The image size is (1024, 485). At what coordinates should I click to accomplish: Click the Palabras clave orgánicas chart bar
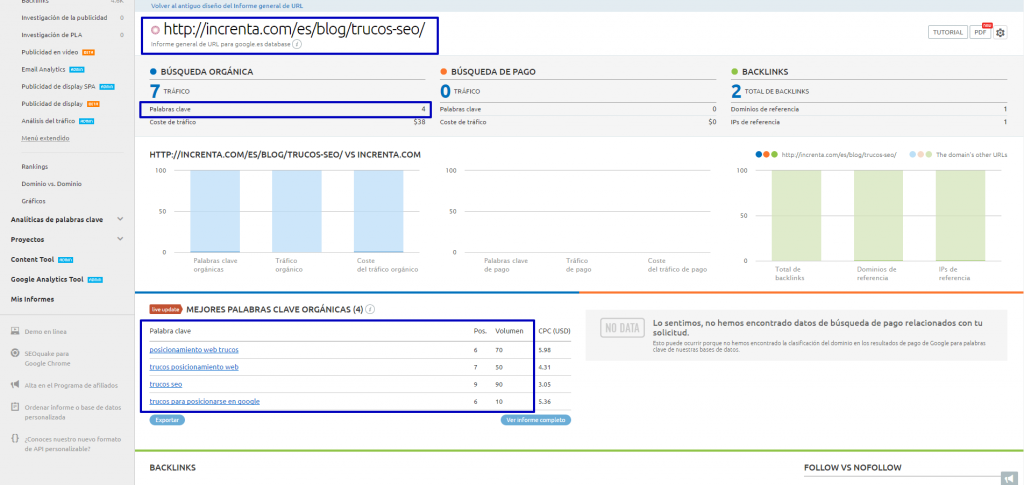click(x=215, y=211)
